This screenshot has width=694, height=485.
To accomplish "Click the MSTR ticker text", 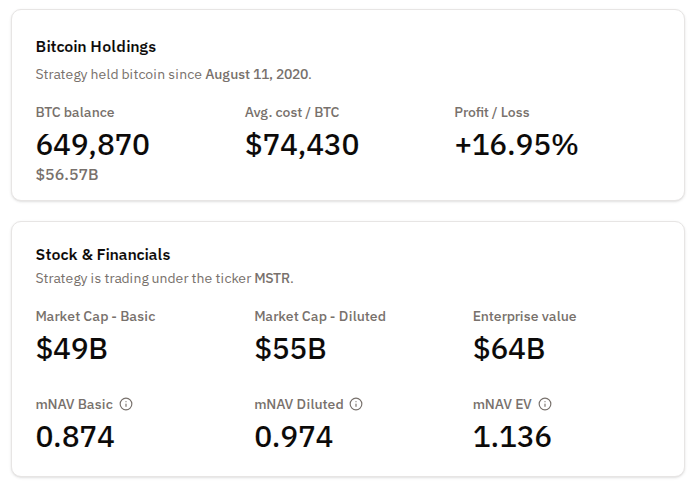I will pyautogui.click(x=272, y=278).
